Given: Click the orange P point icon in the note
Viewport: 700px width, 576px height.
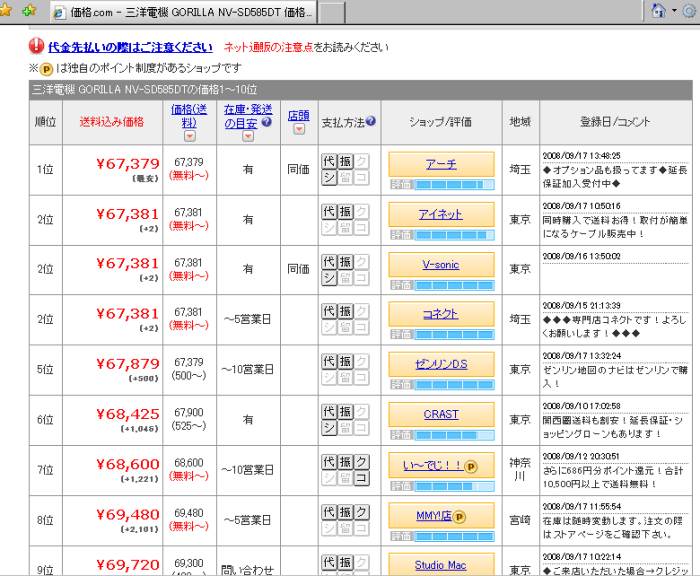Looking at the screenshot, I should click(x=46, y=69).
